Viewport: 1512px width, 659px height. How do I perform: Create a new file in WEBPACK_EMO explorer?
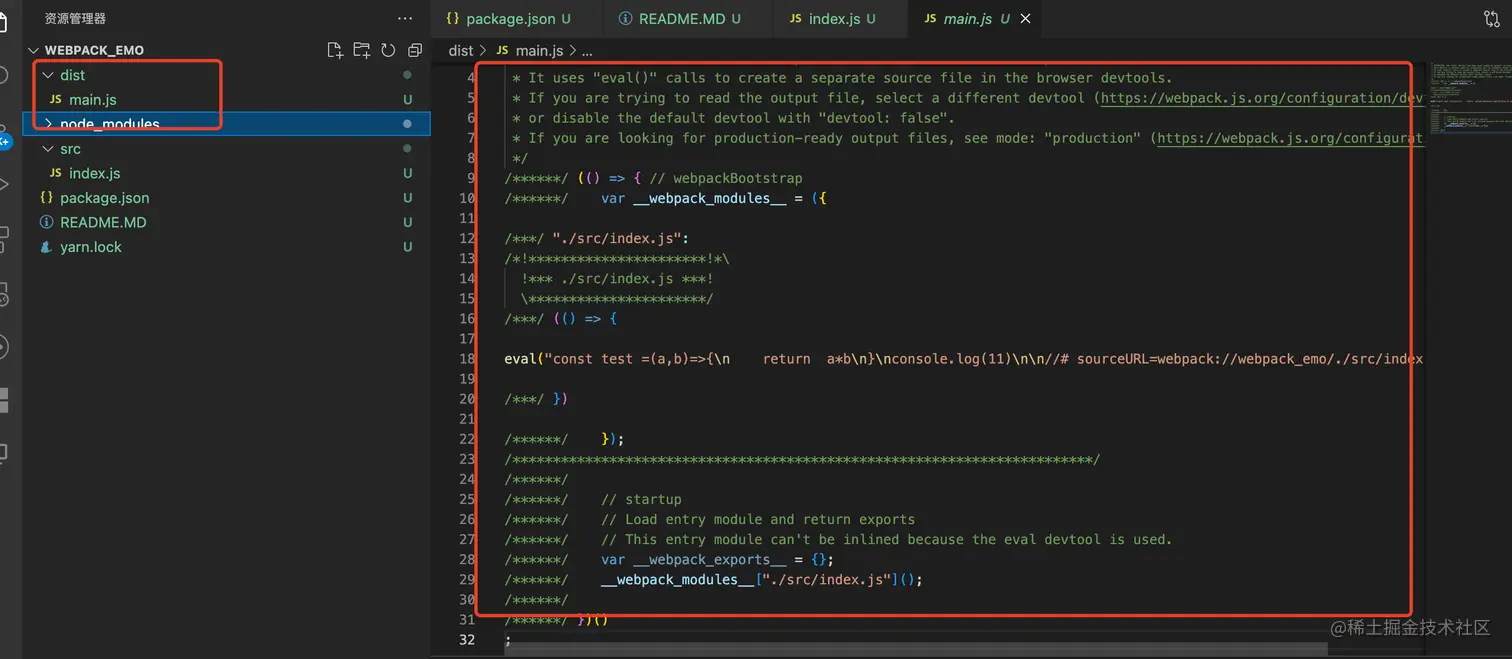[335, 50]
